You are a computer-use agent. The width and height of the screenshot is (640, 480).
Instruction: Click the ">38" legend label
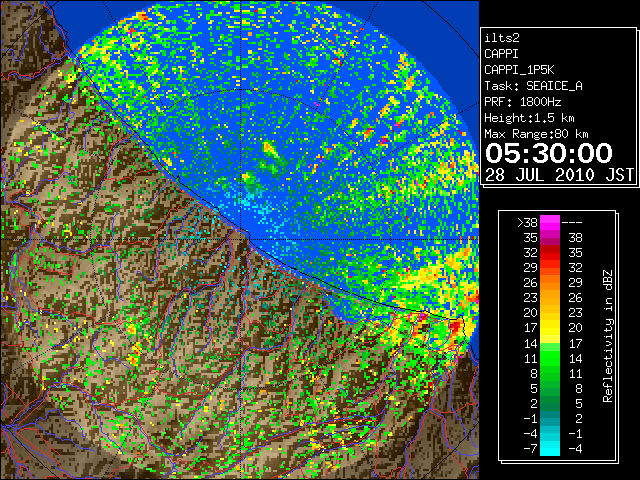pos(527,223)
